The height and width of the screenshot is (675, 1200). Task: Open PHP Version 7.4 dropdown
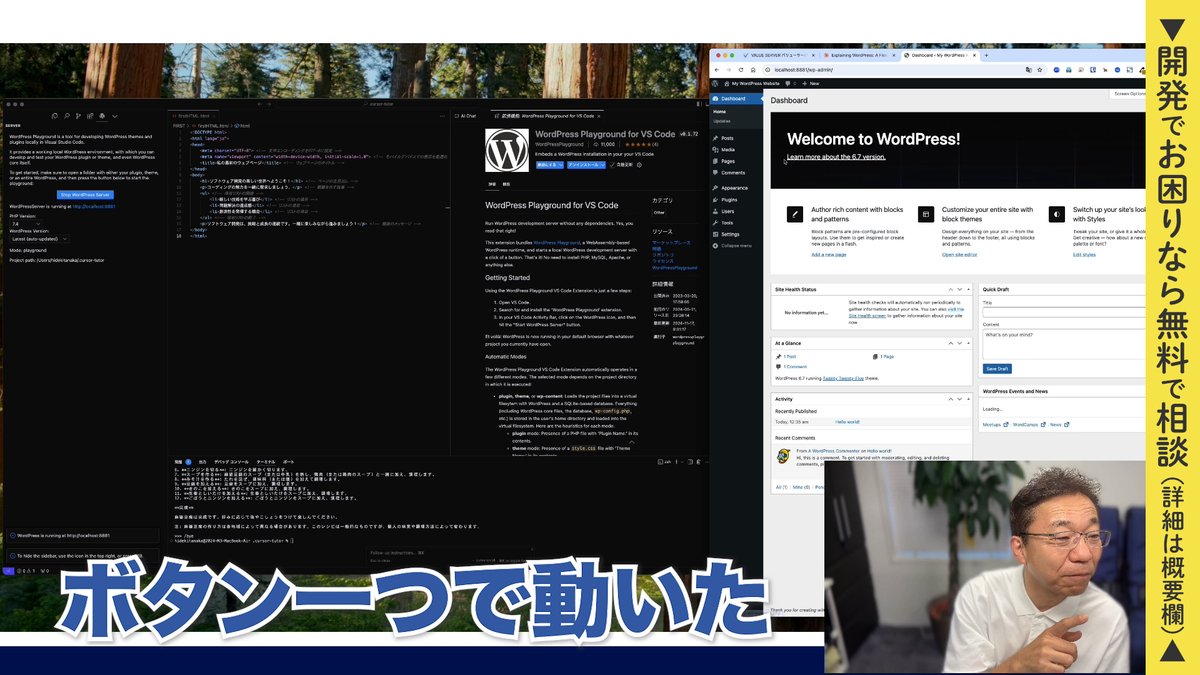26,224
